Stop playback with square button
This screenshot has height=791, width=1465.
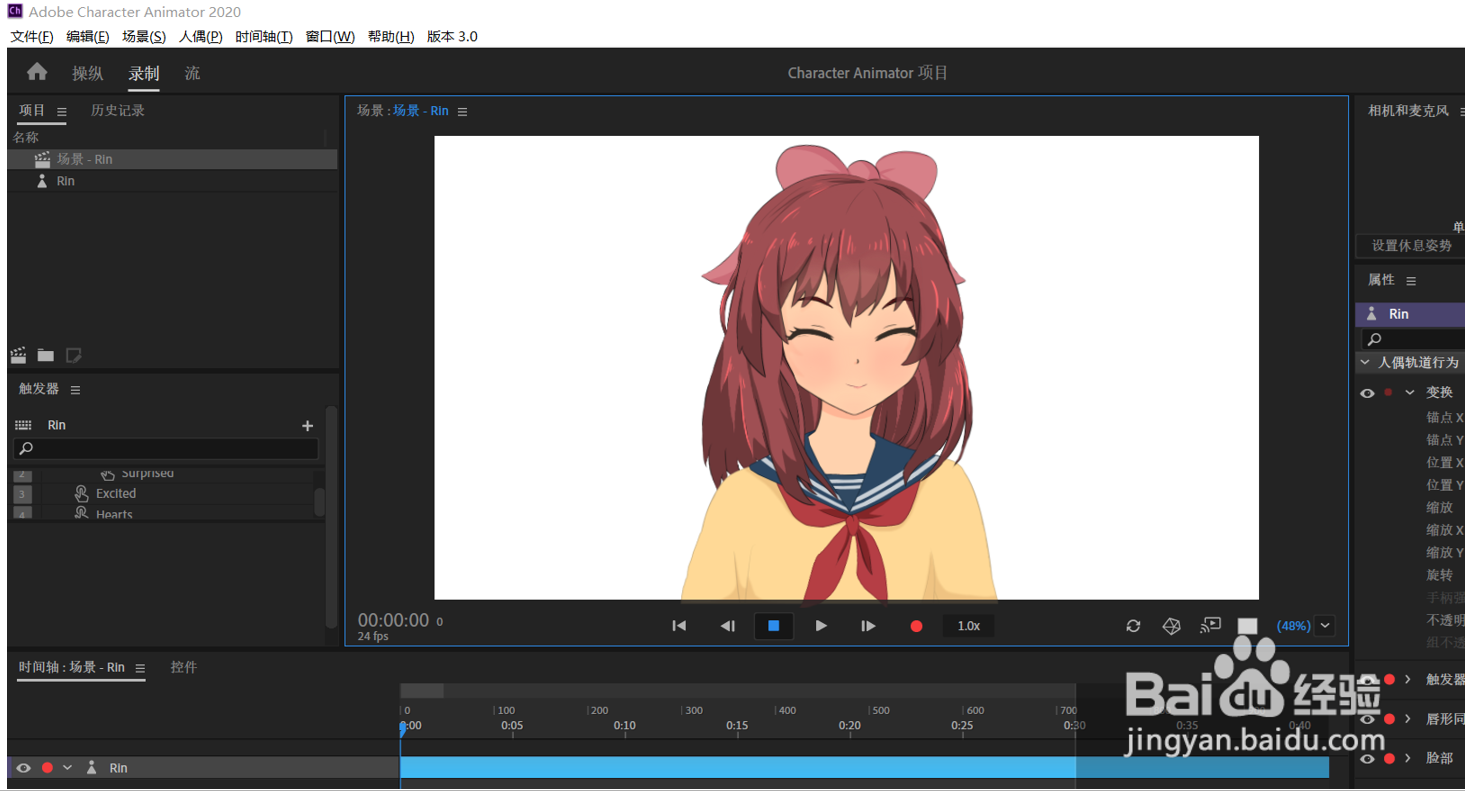click(x=773, y=626)
